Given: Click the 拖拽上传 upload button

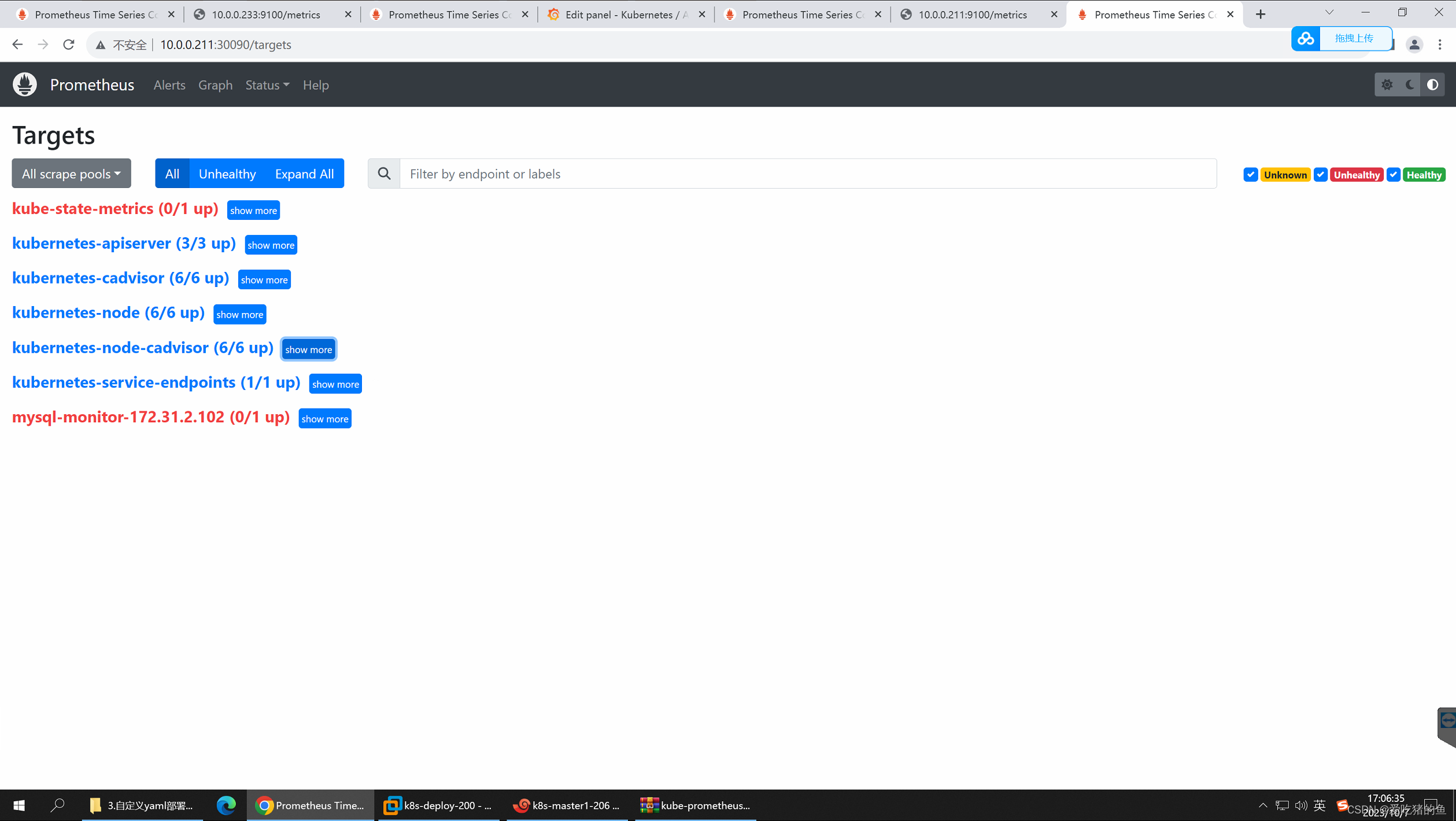Looking at the screenshot, I should [1354, 38].
